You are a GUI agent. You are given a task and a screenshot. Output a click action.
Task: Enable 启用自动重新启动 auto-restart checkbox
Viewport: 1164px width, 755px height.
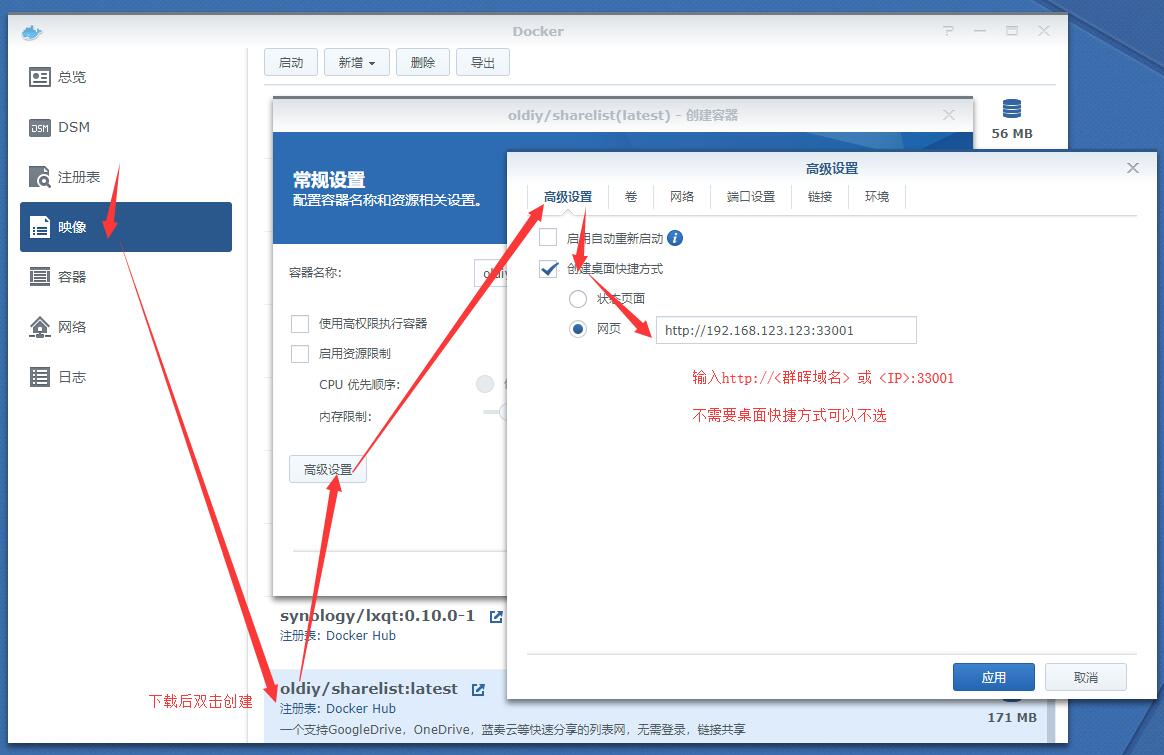pyautogui.click(x=549, y=238)
